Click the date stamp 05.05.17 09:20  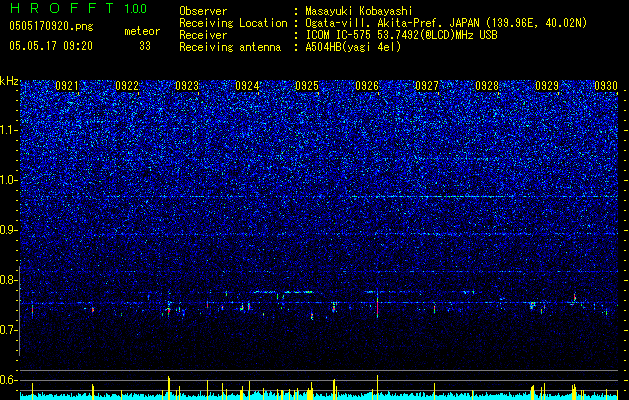(x=51, y=46)
